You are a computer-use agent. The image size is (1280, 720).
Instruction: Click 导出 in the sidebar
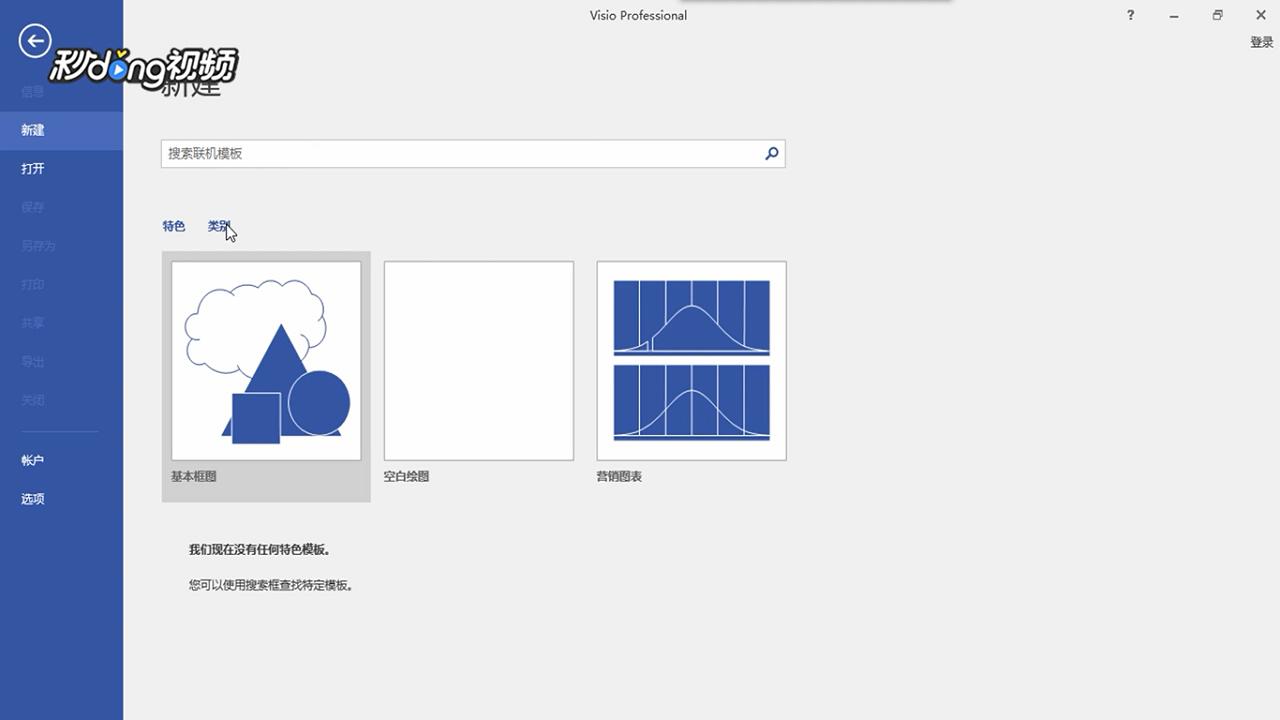(x=33, y=362)
